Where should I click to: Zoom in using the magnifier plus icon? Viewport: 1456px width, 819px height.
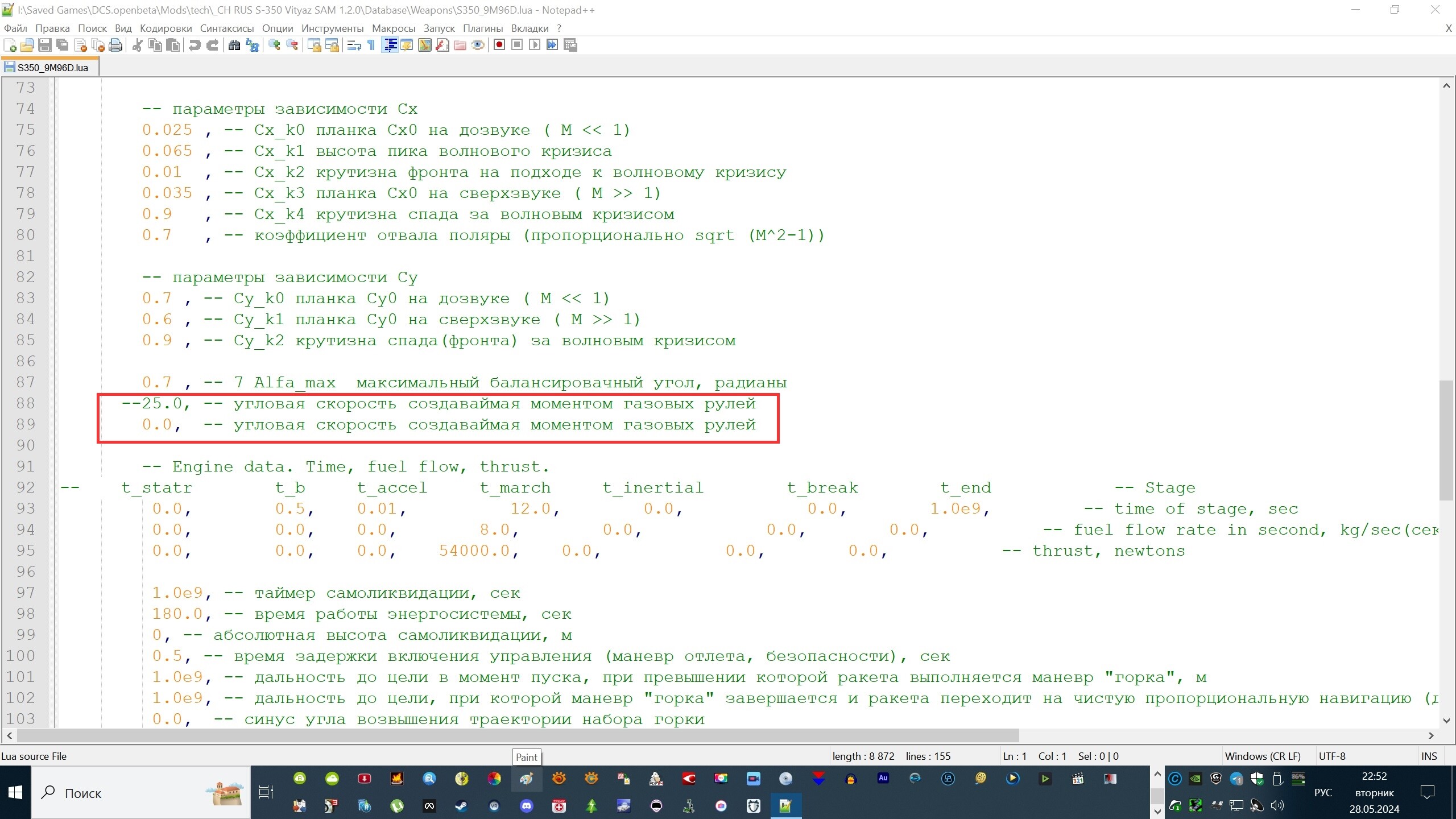pos(274,45)
